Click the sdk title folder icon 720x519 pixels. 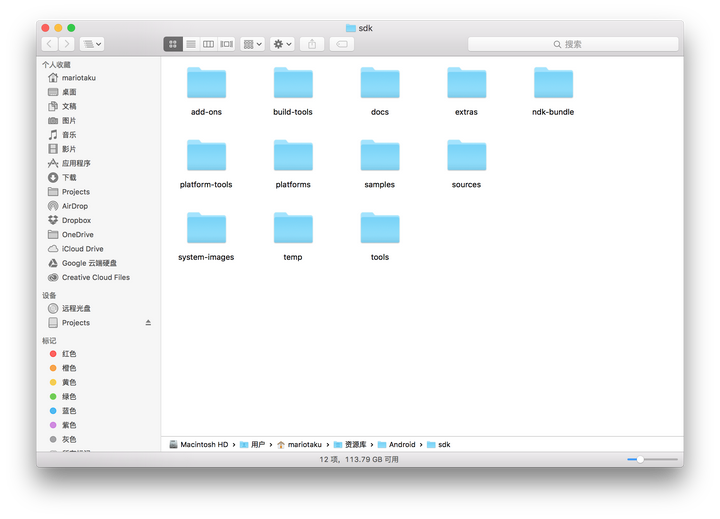click(351, 28)
